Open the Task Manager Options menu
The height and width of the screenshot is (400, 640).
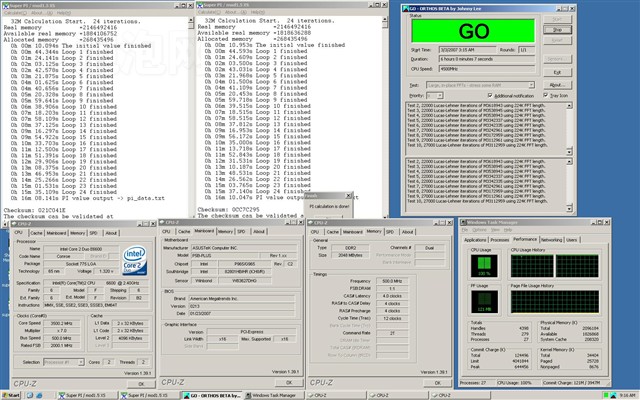[479, 230]
